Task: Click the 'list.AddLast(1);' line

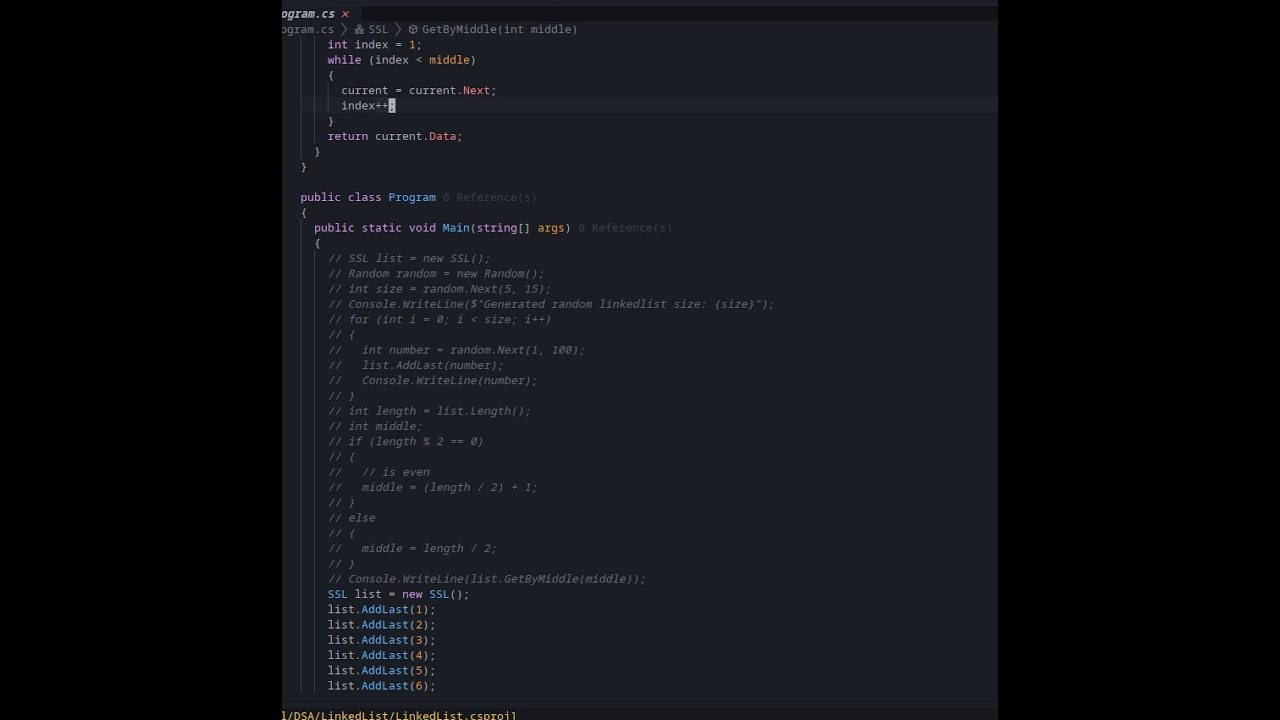Action: tap(381, 609)
